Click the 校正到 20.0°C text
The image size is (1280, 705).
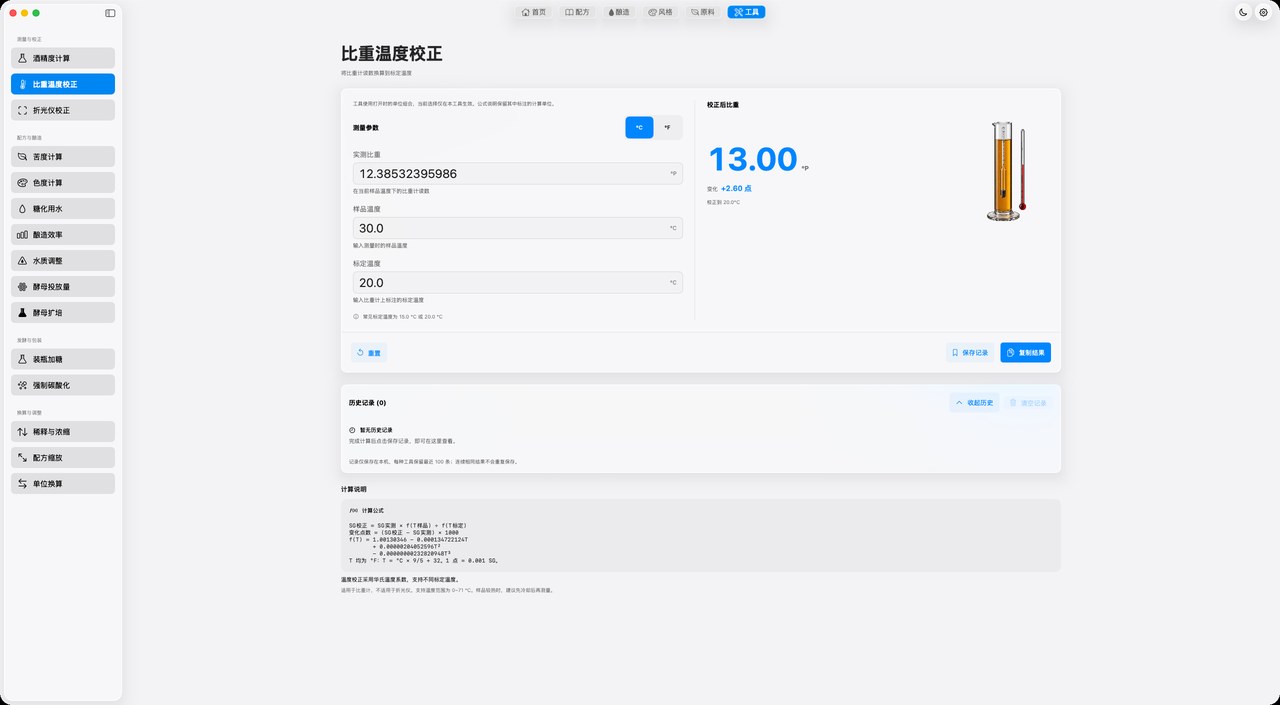(723, 202)
